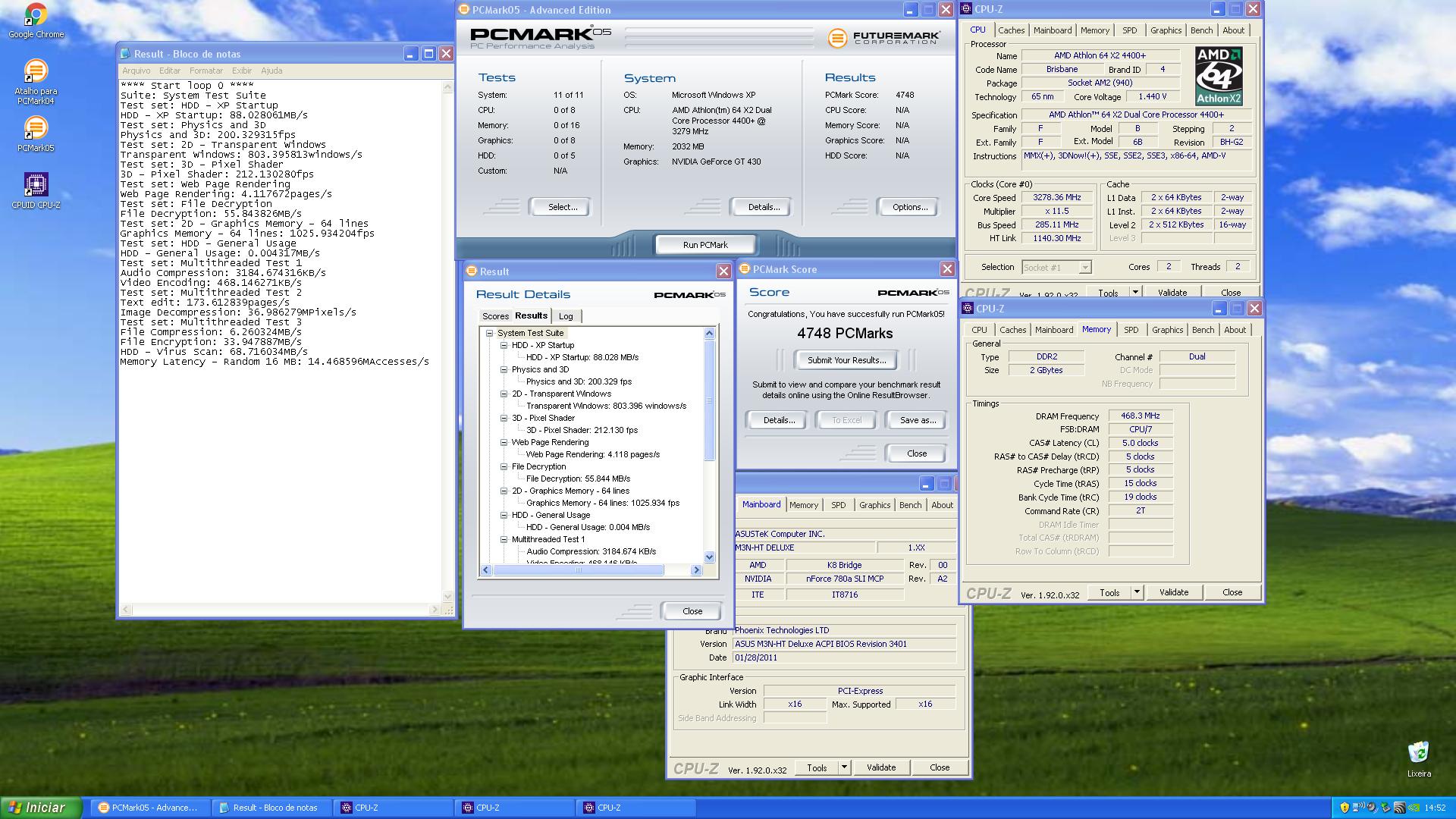Viewport: 1456px width, 819px height.
Task: Collapse the HDD - XP Startup node
Action: 504,345
